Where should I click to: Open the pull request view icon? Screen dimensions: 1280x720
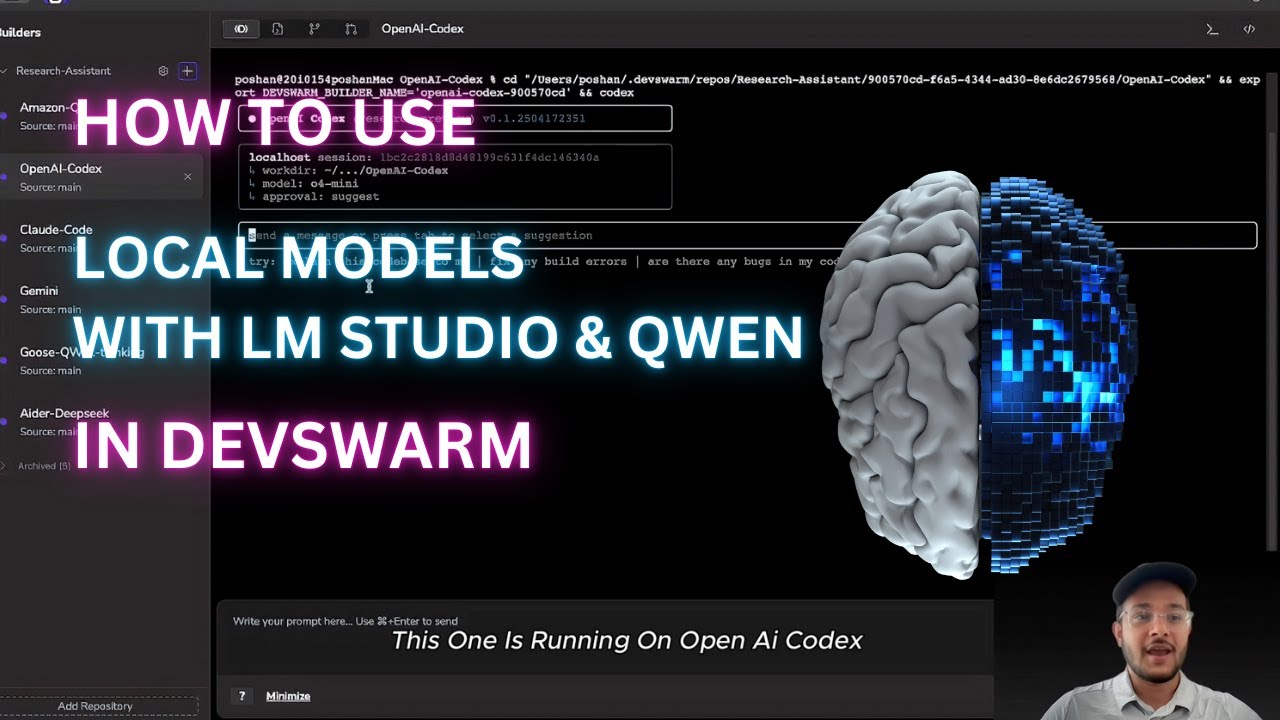(x=351, y=29)
